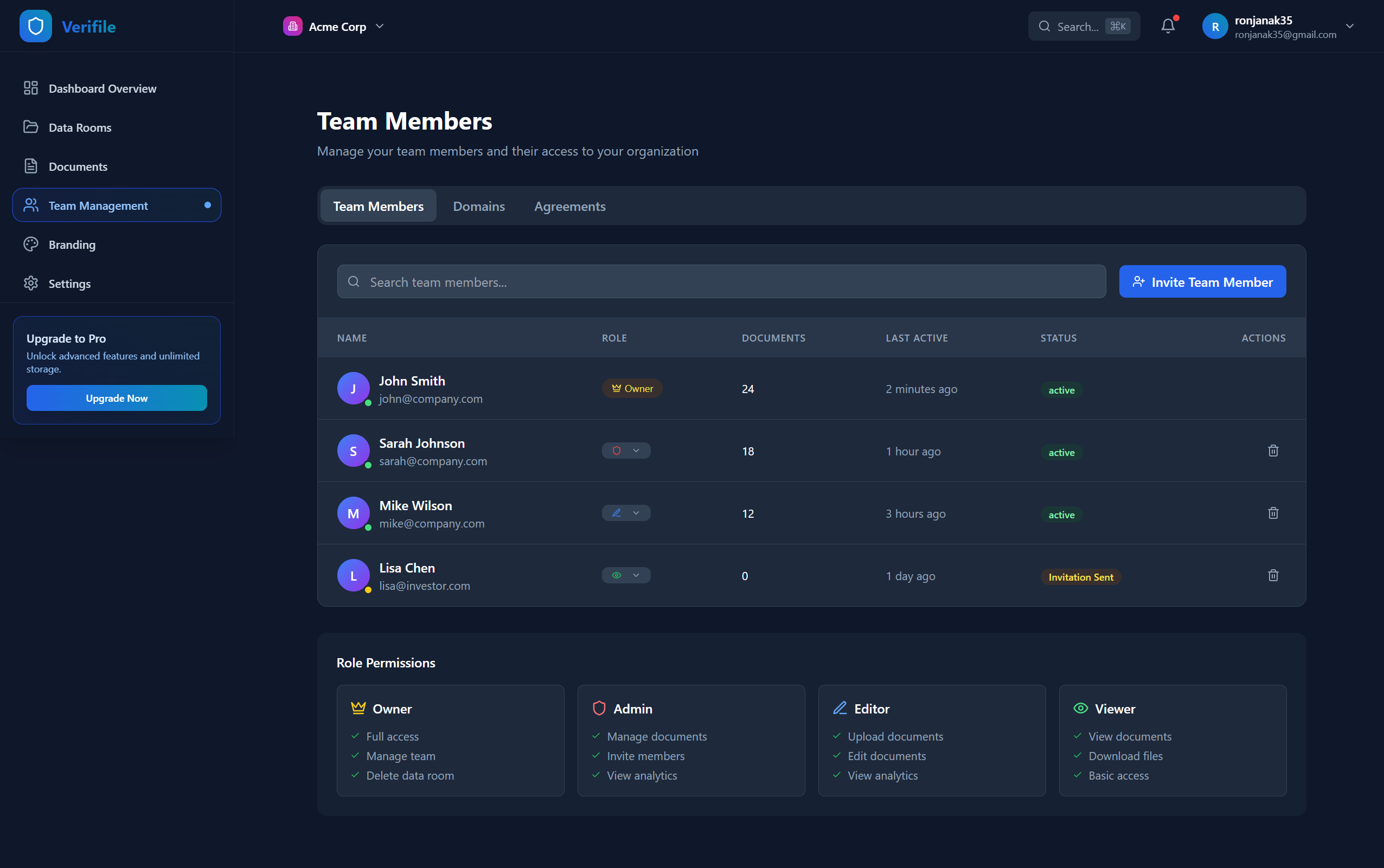Click the notification bell icon
The image size is (1384, 868).
(x=1168, y=27)
